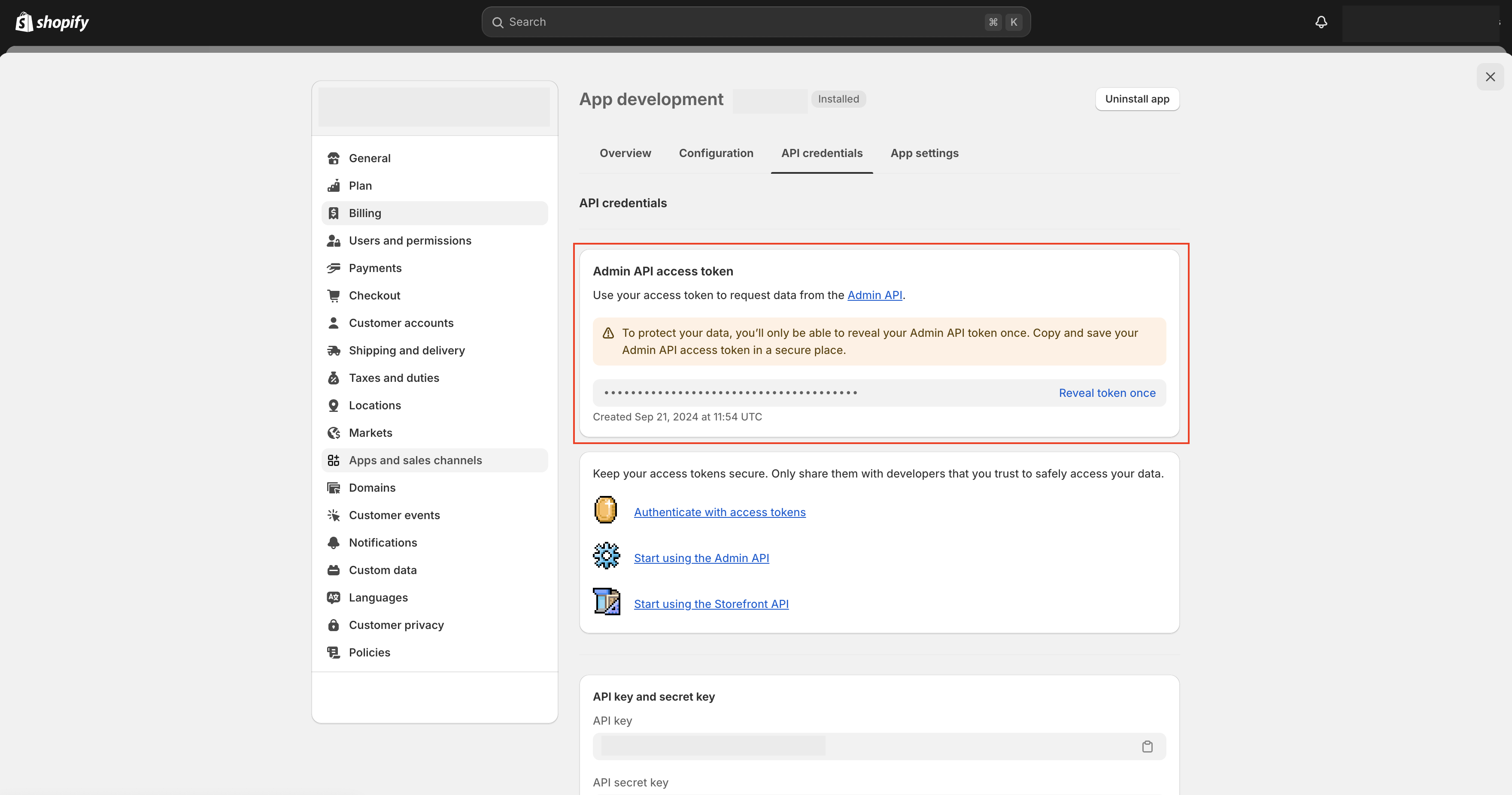Click the Markets globe icon
The image size is (1512, 795).
point(334,433)
